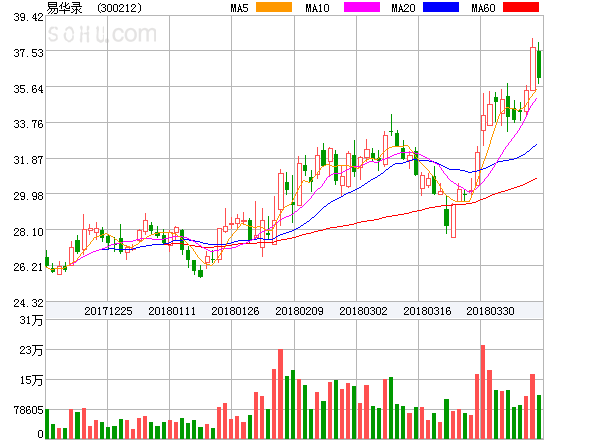600x440 pixels.
Task: Click the blue MA20 legend swatch
Action: point(441,7)
